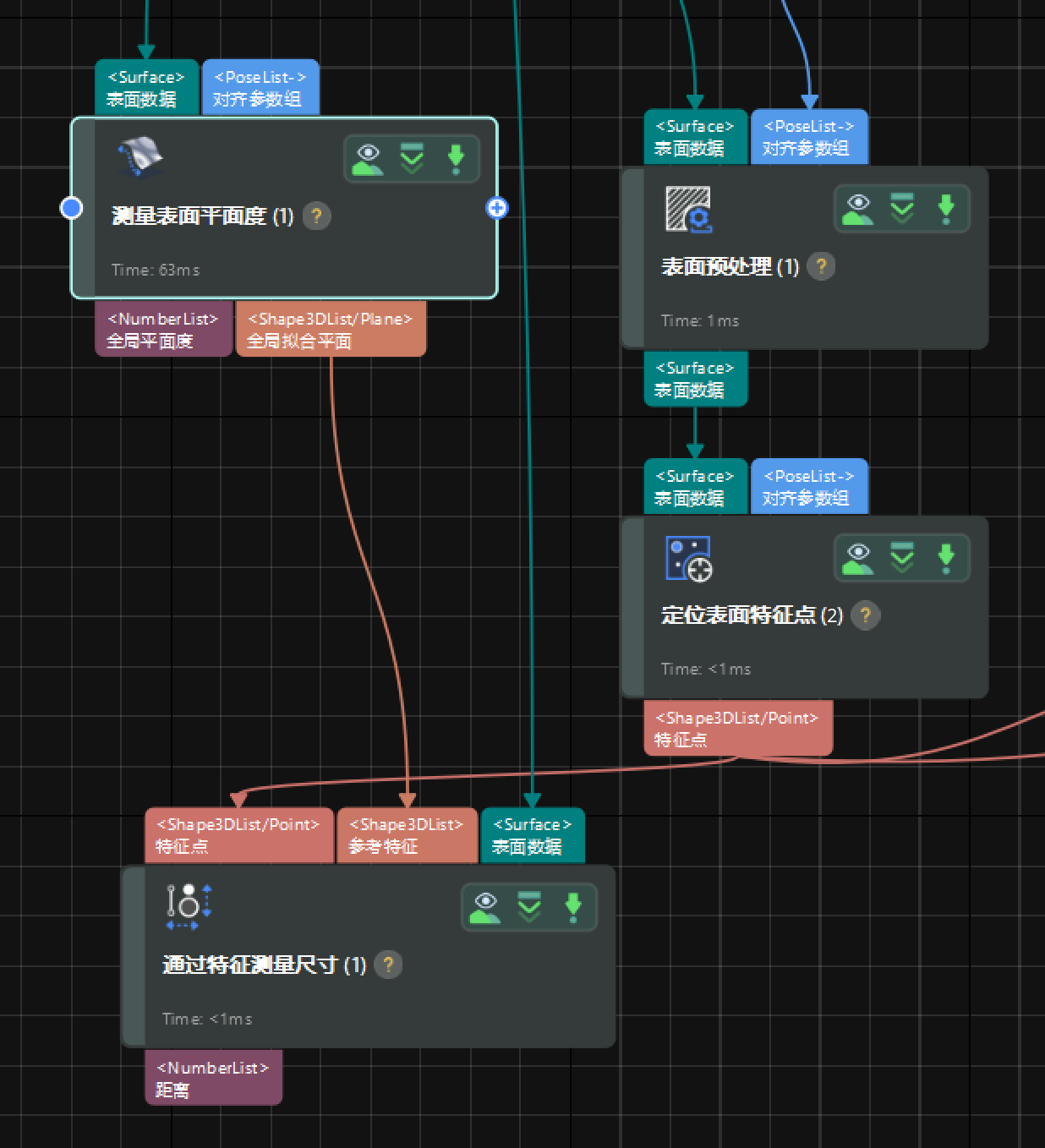Click the 测量表面平面度 step icon
This screenshot has height=1148, width=1045.
pos(140,157)
